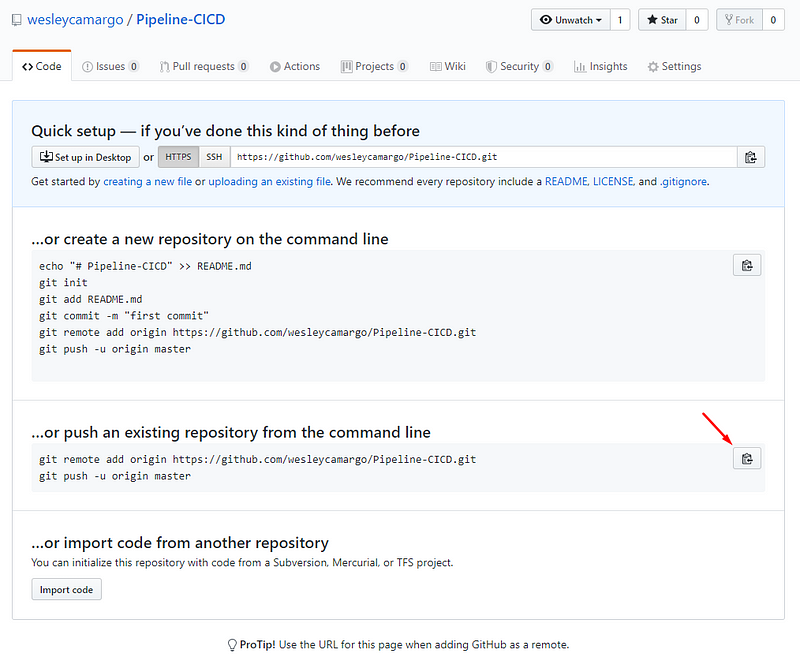The image size is (800, 656).
Task: Click the Fork button
Action: [x=738, y=20]
